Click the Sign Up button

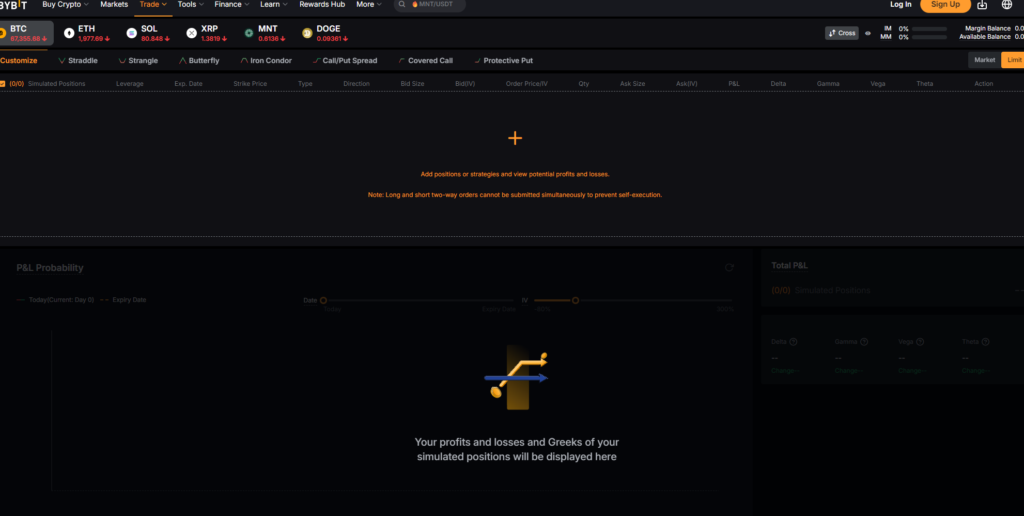[x=945, y=5]
